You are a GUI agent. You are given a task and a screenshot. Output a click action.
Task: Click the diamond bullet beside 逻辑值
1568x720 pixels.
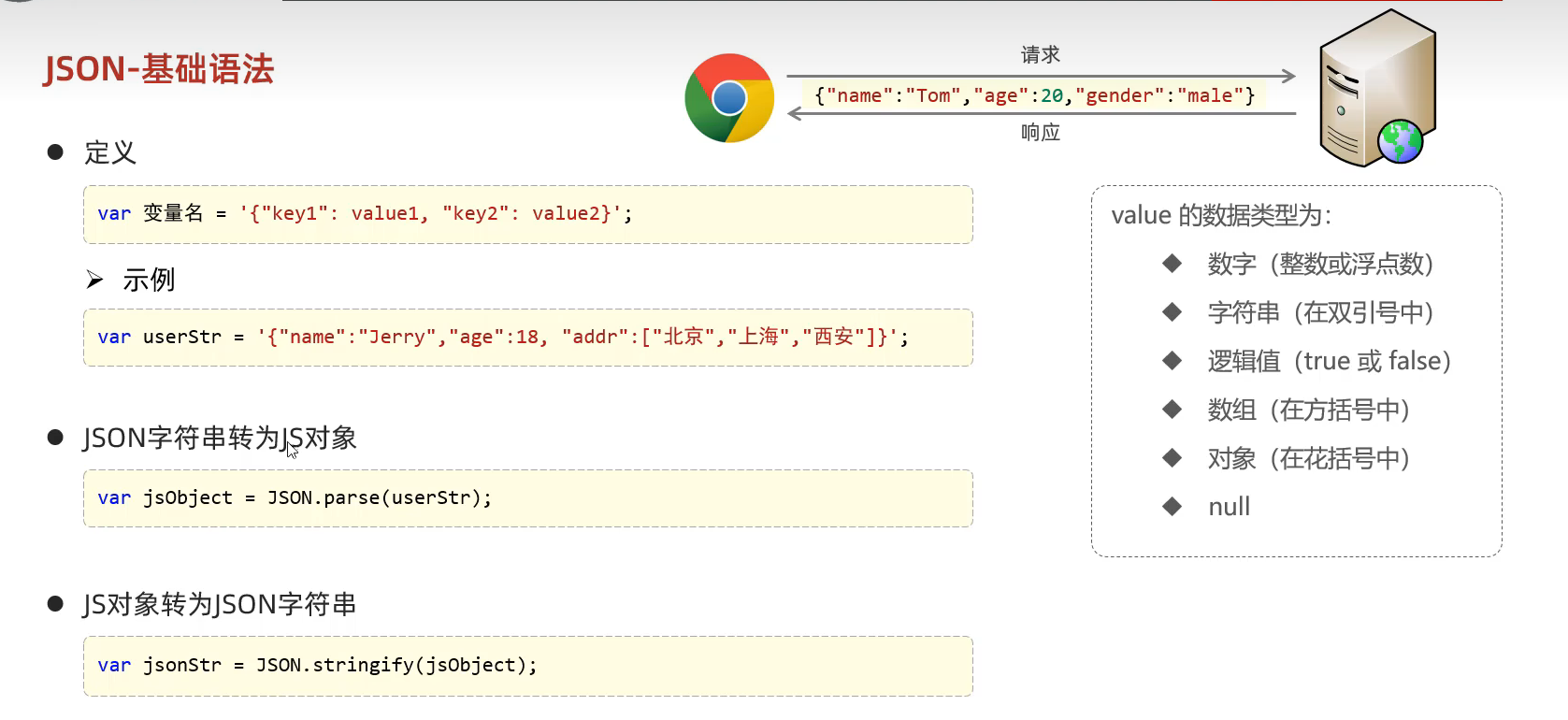tap(1172, 361)
